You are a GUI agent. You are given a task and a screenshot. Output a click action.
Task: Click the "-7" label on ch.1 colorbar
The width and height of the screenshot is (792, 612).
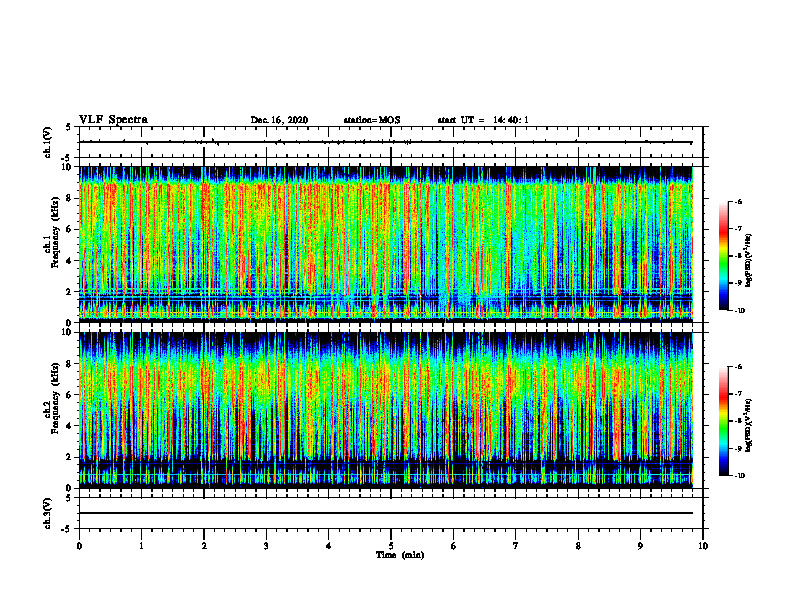point(738,229)
